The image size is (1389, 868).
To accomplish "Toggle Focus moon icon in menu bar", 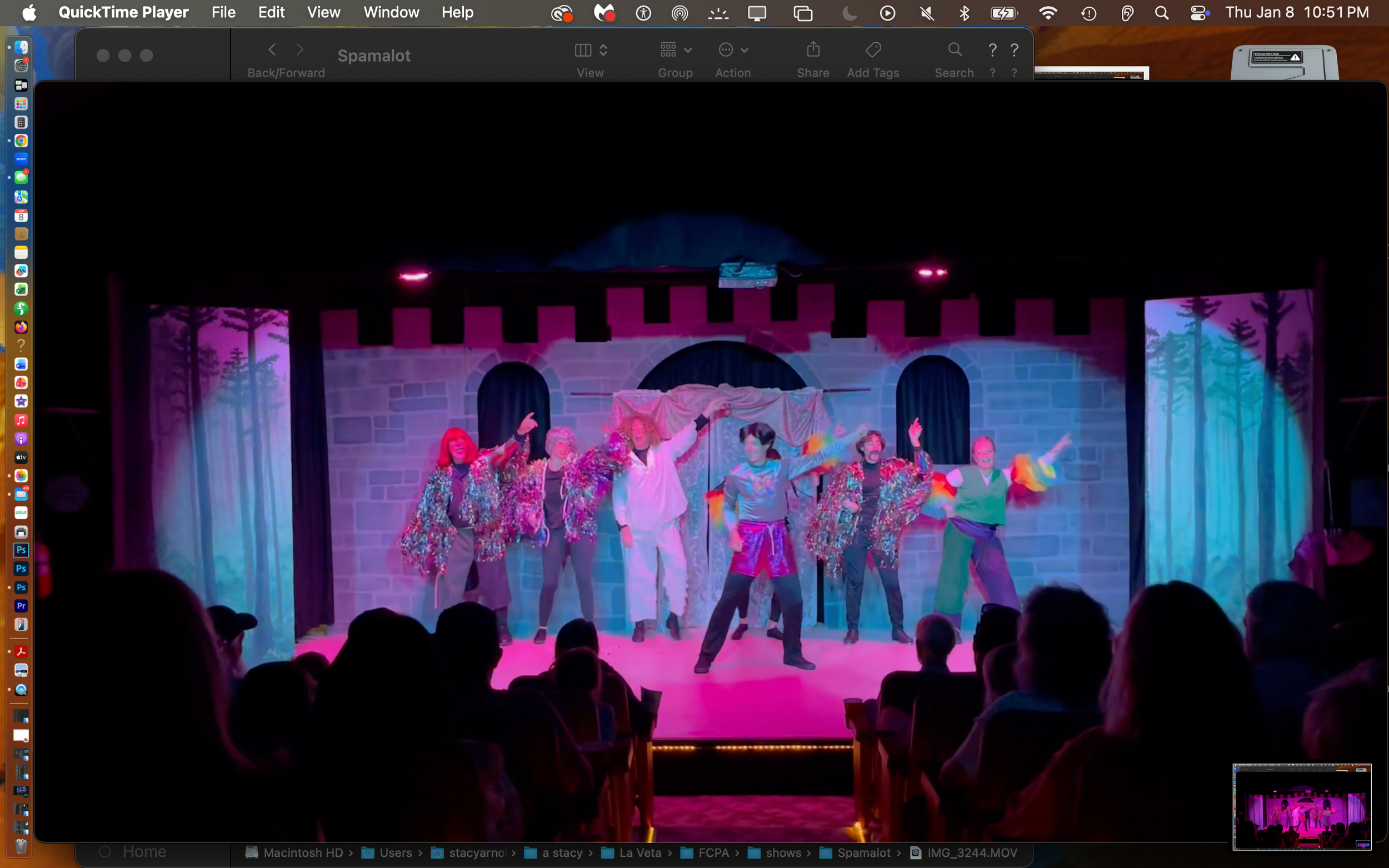I will pos(850,13).
